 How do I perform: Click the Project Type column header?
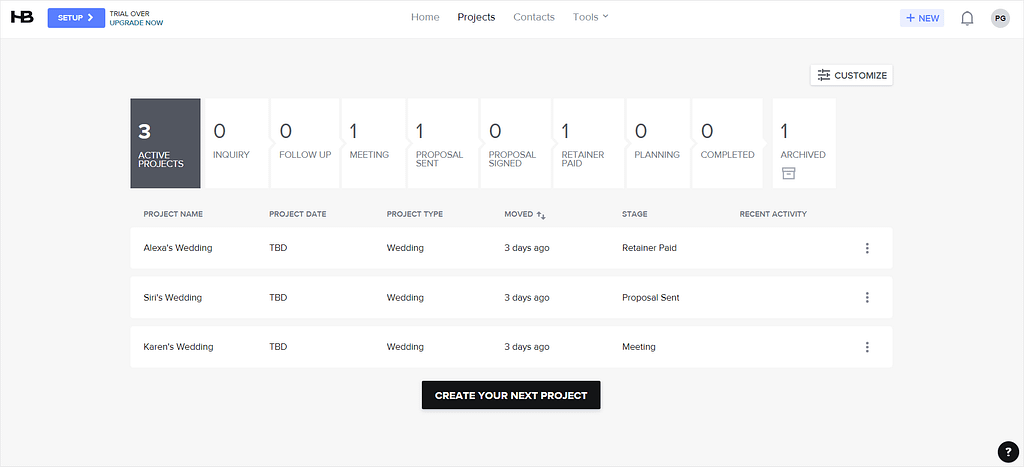(x=415, y=214)
